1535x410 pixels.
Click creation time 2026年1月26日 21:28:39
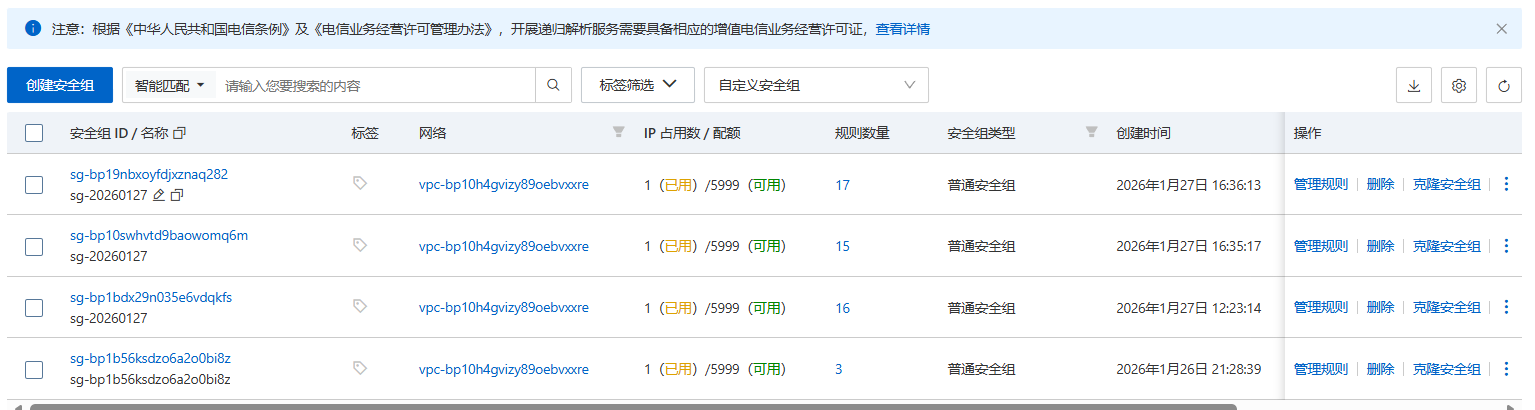1189,369
